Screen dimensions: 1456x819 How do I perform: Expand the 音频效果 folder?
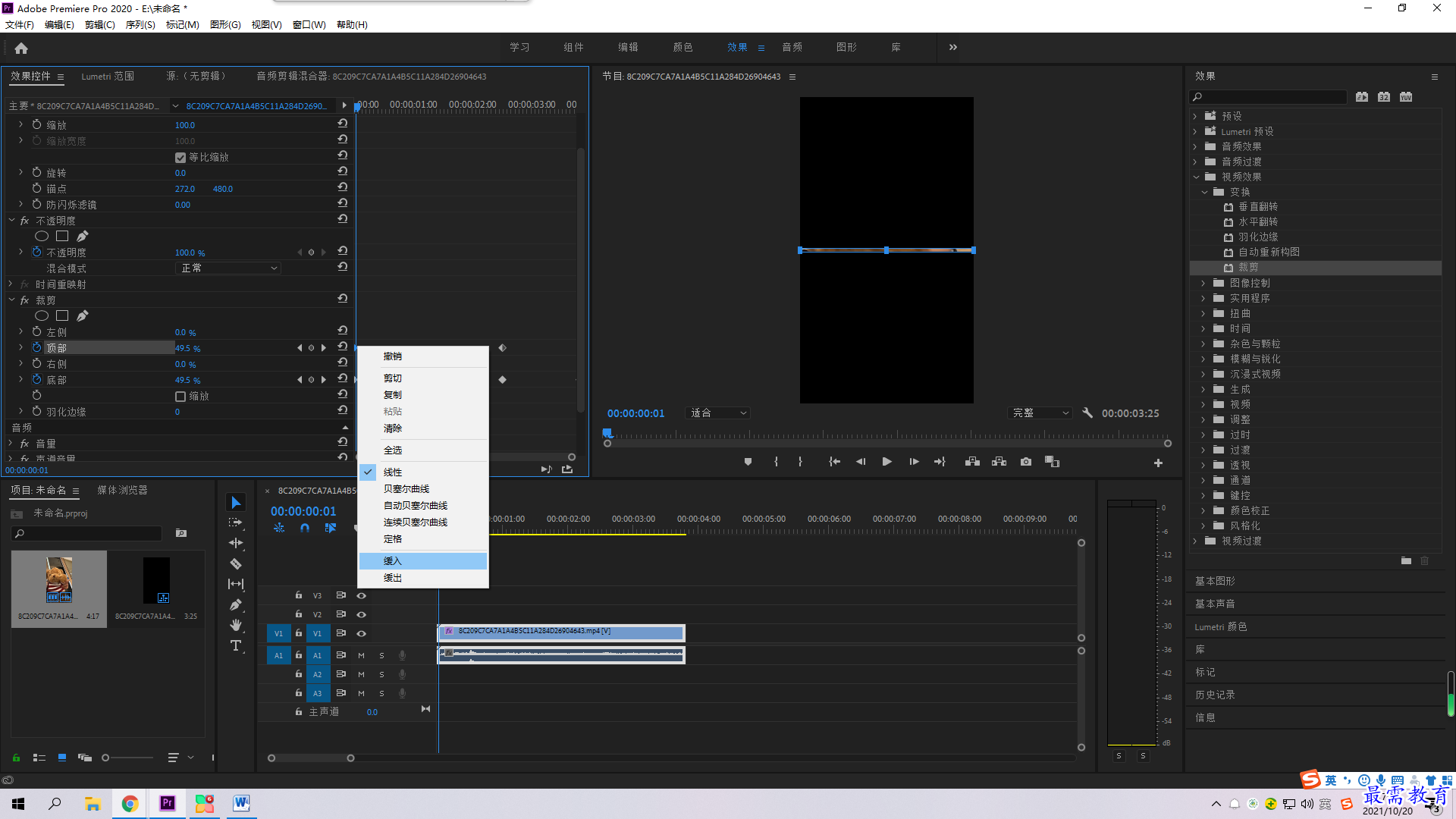pos(1196,146)
